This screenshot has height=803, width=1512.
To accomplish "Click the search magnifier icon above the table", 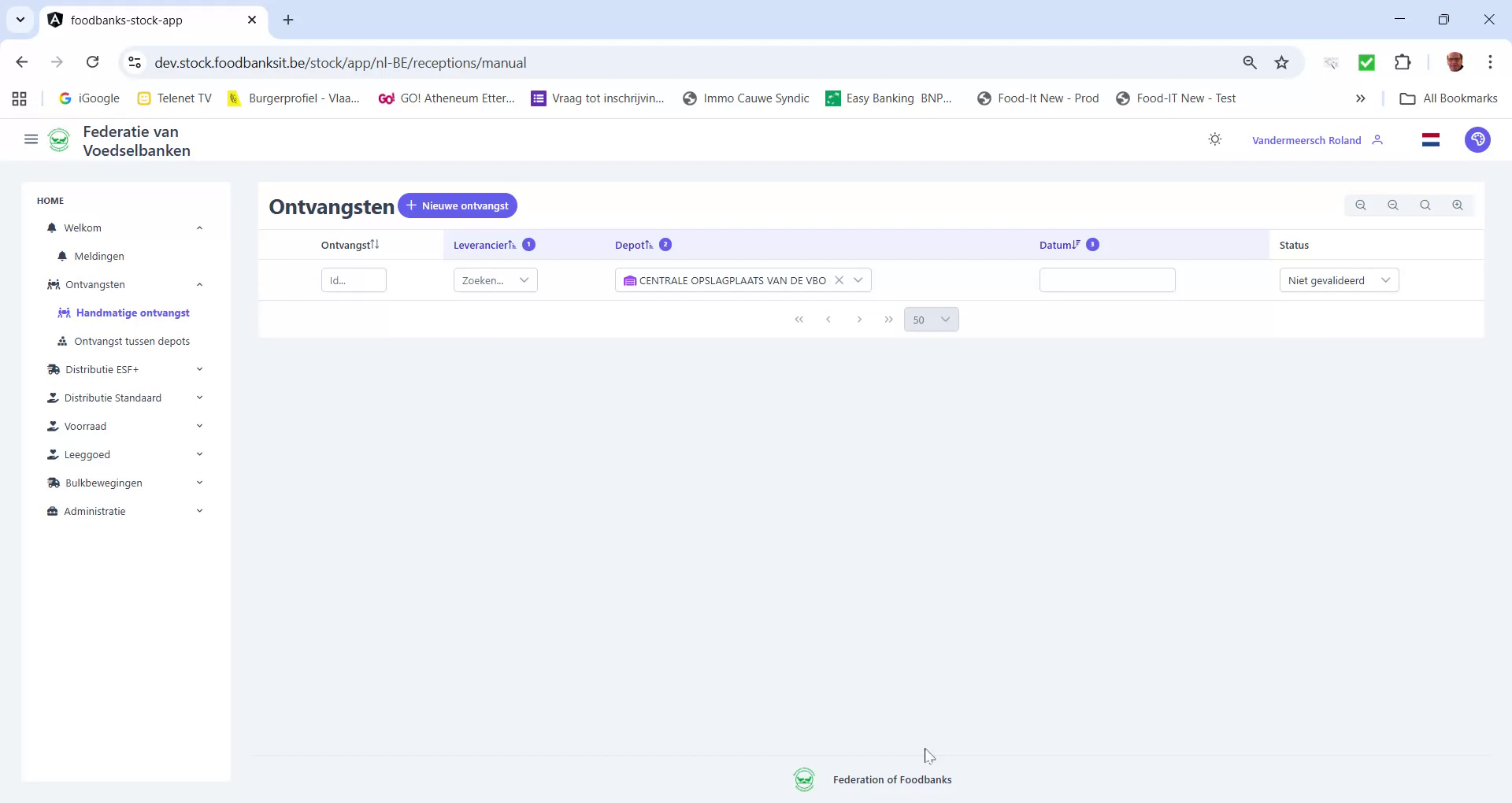I will coord(1425,205).
